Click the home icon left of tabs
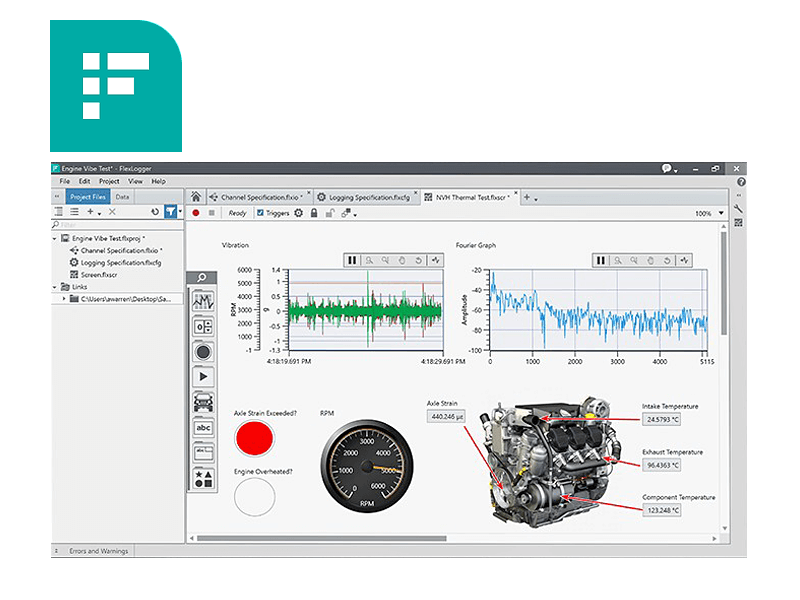 tap(196, 197)
